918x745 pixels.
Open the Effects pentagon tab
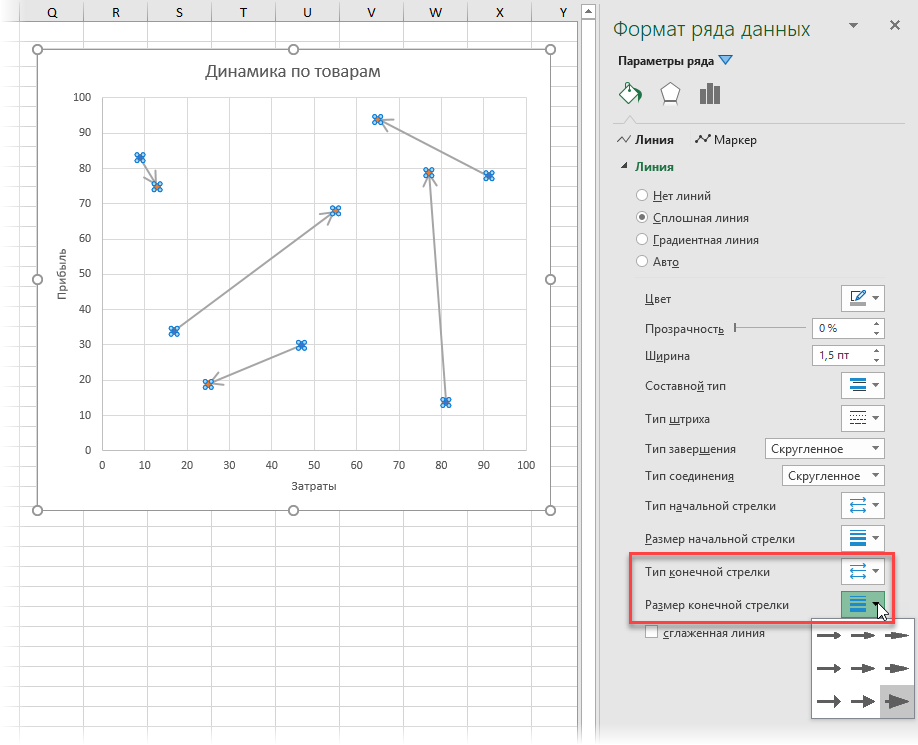click(x=670, y=94)
